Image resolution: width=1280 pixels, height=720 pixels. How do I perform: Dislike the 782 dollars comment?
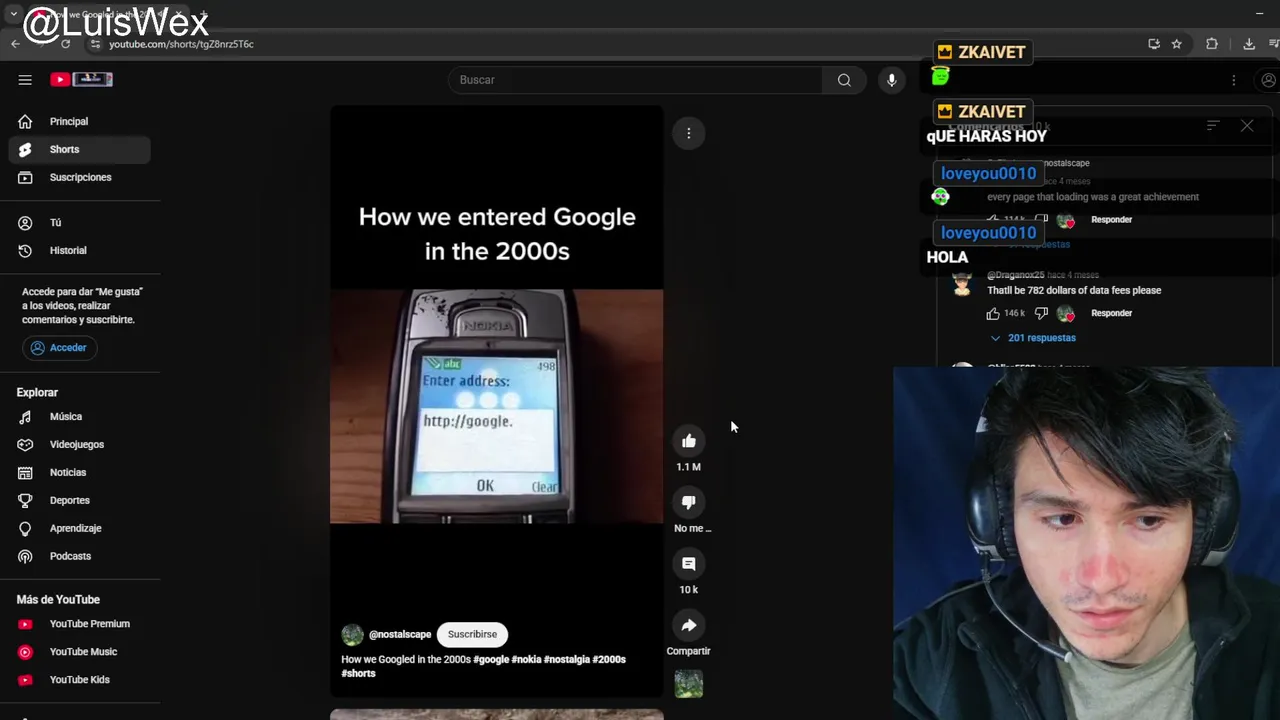coord(1041,313)
